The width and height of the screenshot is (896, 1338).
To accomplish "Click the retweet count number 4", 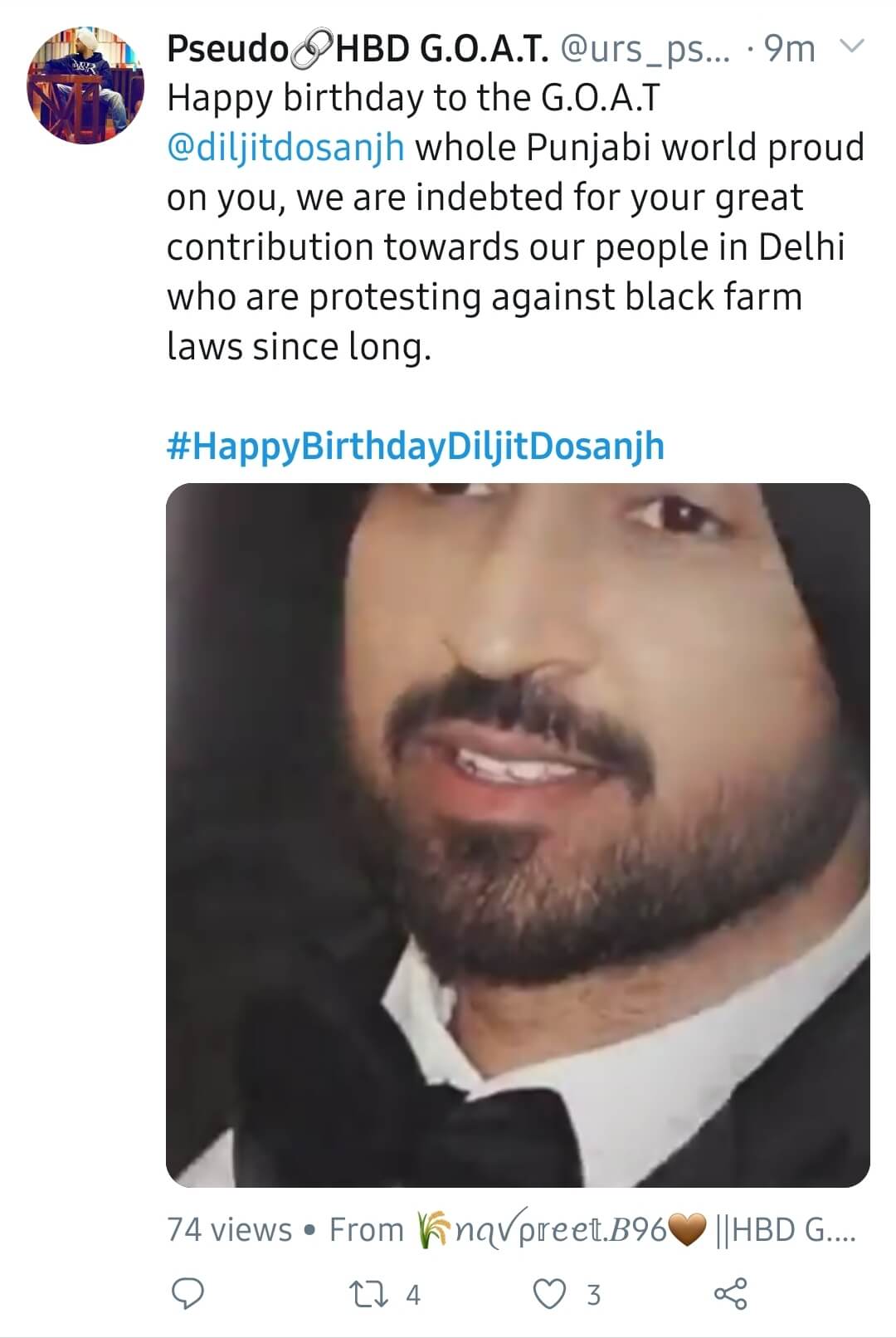I will 413,1294.
